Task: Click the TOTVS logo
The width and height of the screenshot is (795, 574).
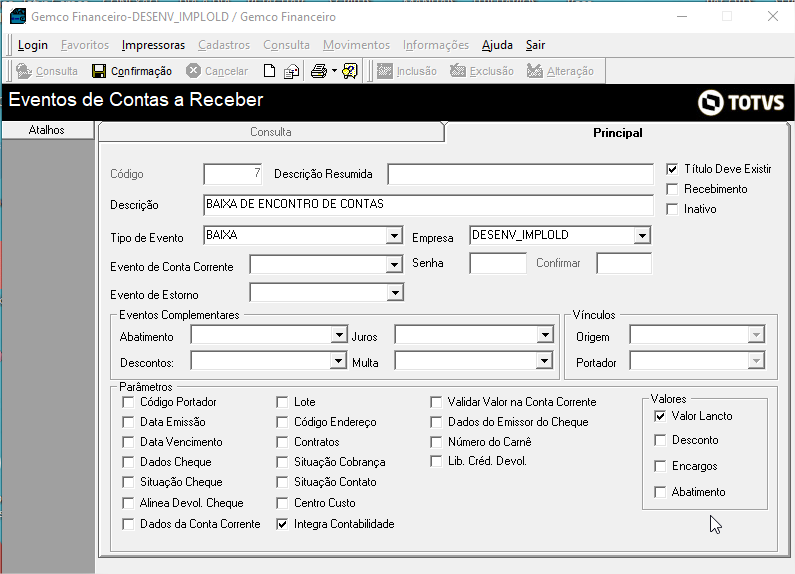Action: point(741,102)
